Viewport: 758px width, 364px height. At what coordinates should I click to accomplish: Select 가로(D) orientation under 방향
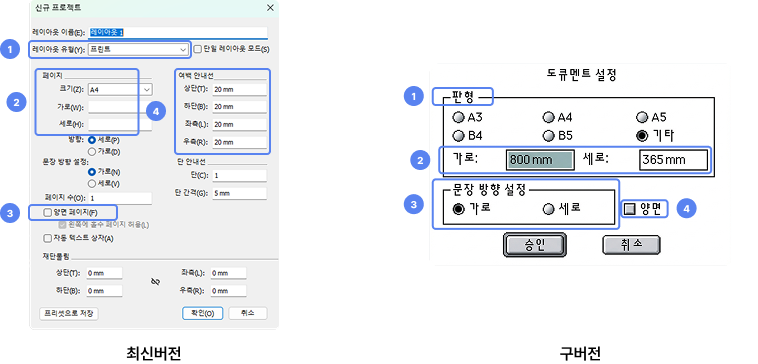click(x=91, y=151)
